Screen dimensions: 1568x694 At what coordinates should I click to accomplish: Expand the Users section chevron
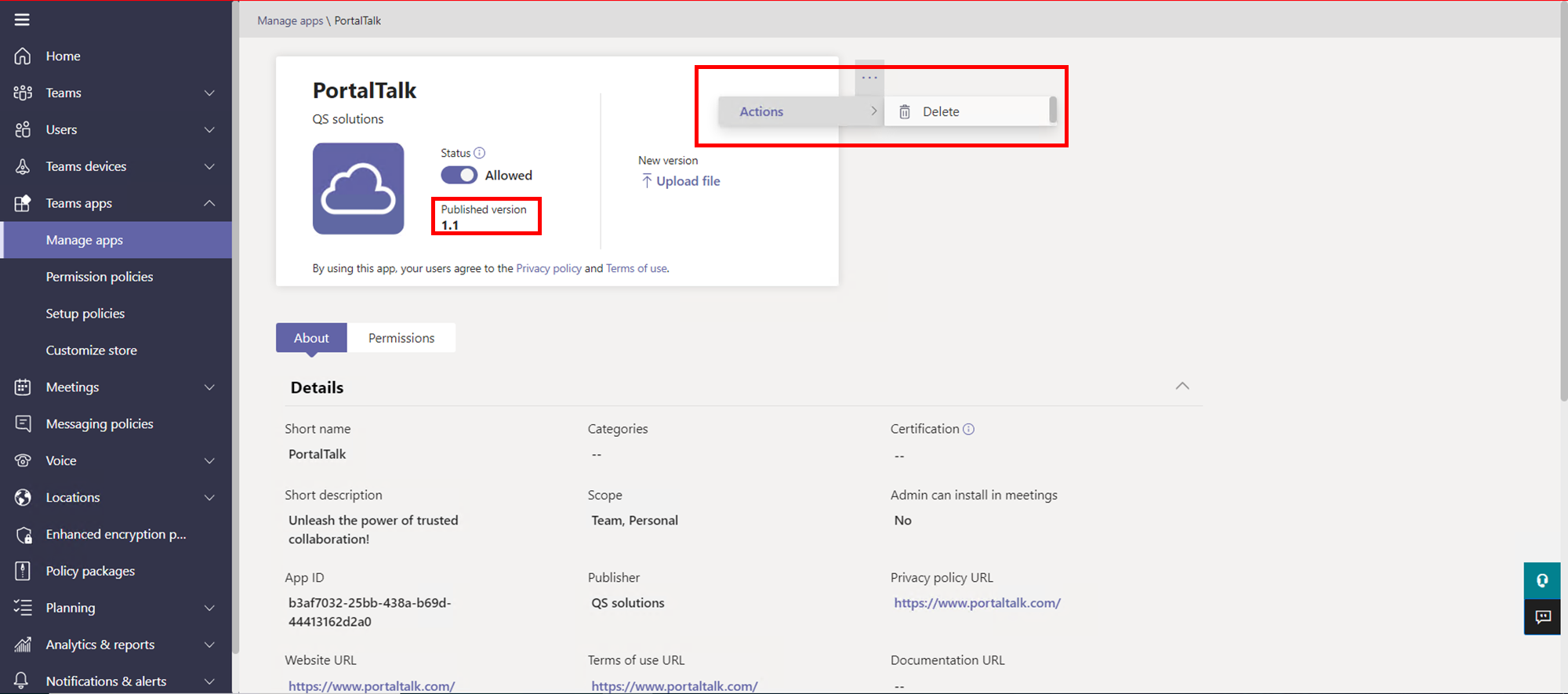[209, 129]
